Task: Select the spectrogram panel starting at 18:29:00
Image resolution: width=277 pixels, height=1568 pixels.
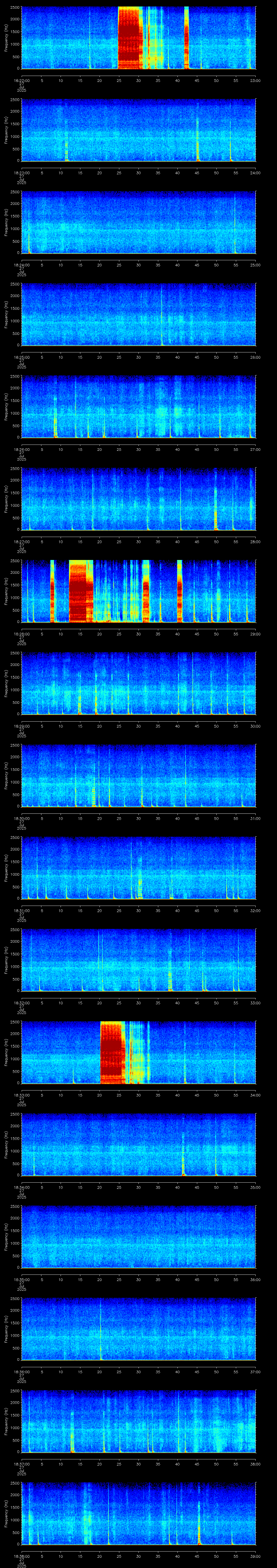Action: tap(139, 683)
